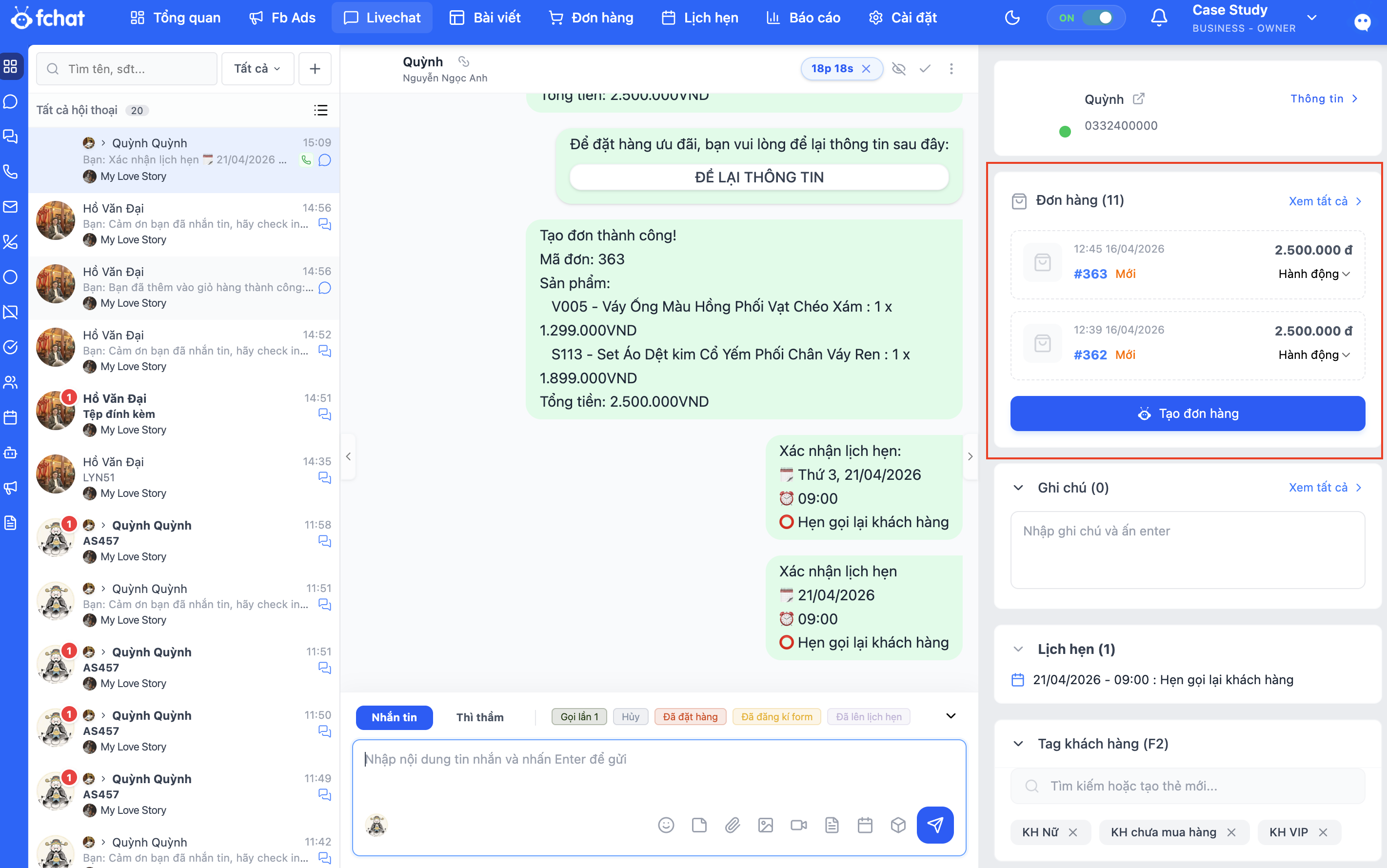Screen dimensions: 1387x868
Task: Apply the Đã đặt hàng color tag
Action: point(690,716)
